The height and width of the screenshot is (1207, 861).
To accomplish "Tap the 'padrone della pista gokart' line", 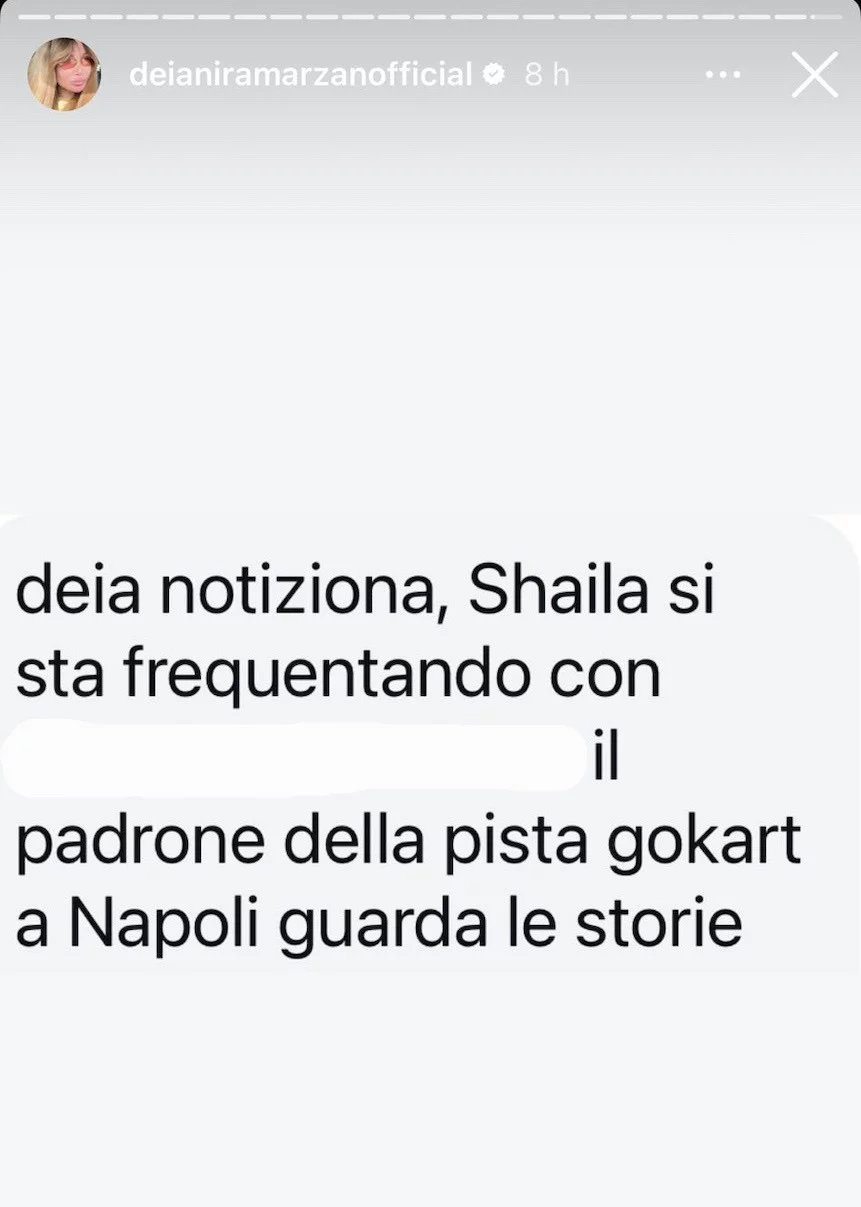I will point(409,845).
